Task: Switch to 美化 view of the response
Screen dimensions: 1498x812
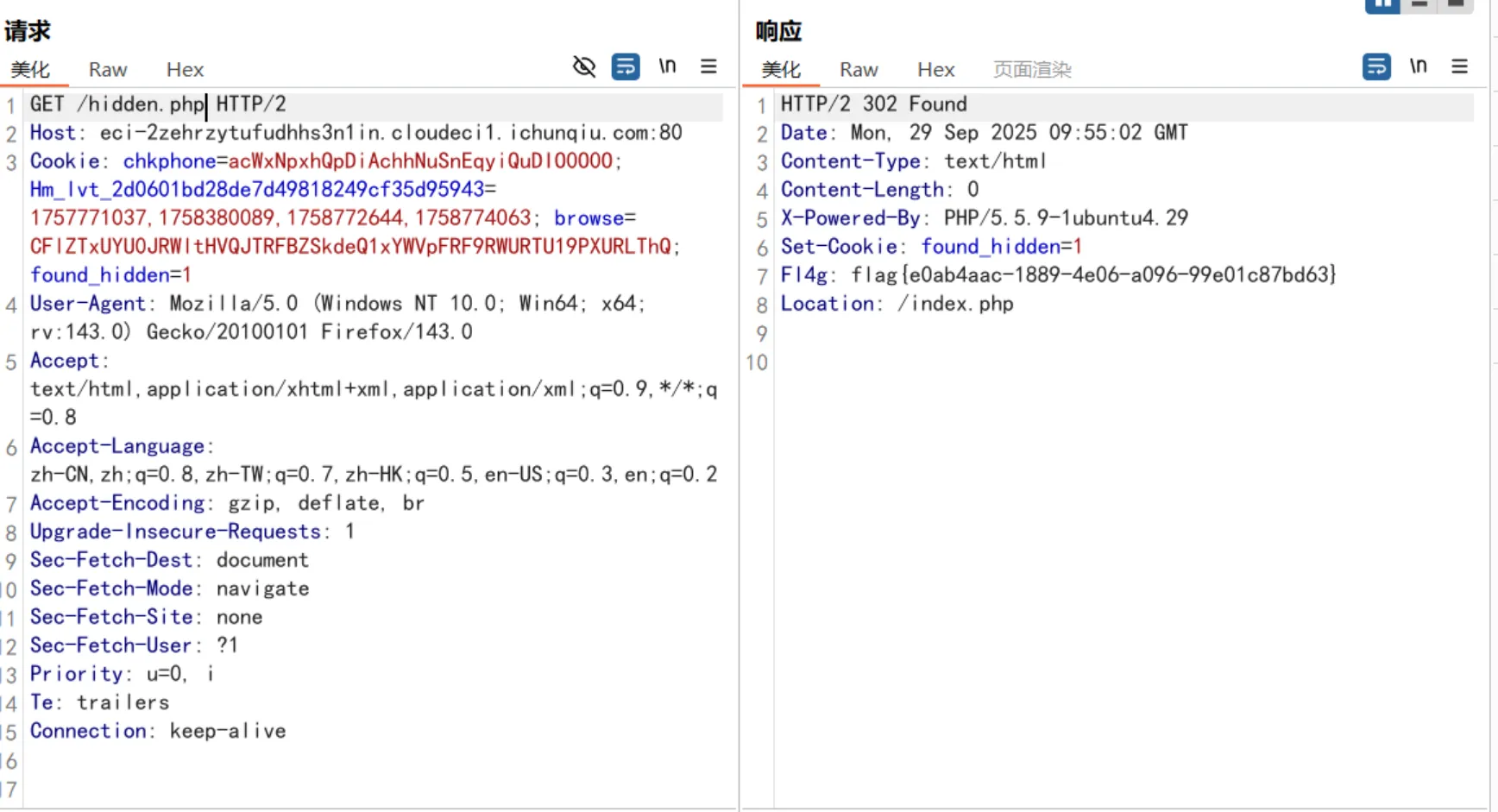Action: (x=781, y=69)
